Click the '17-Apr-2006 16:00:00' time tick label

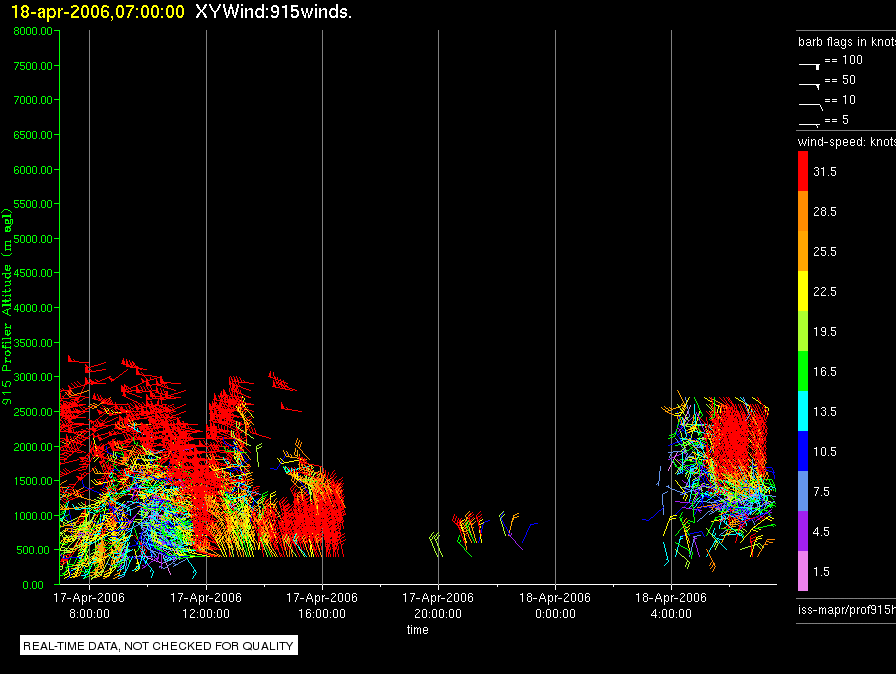(322, 605)
